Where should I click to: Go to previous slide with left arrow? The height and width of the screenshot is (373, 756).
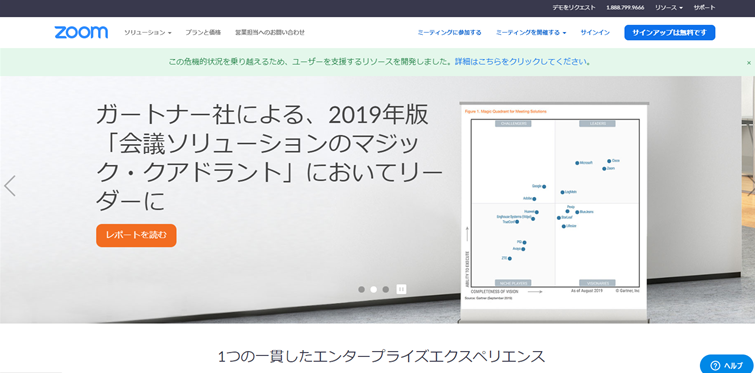coord(10,186)
